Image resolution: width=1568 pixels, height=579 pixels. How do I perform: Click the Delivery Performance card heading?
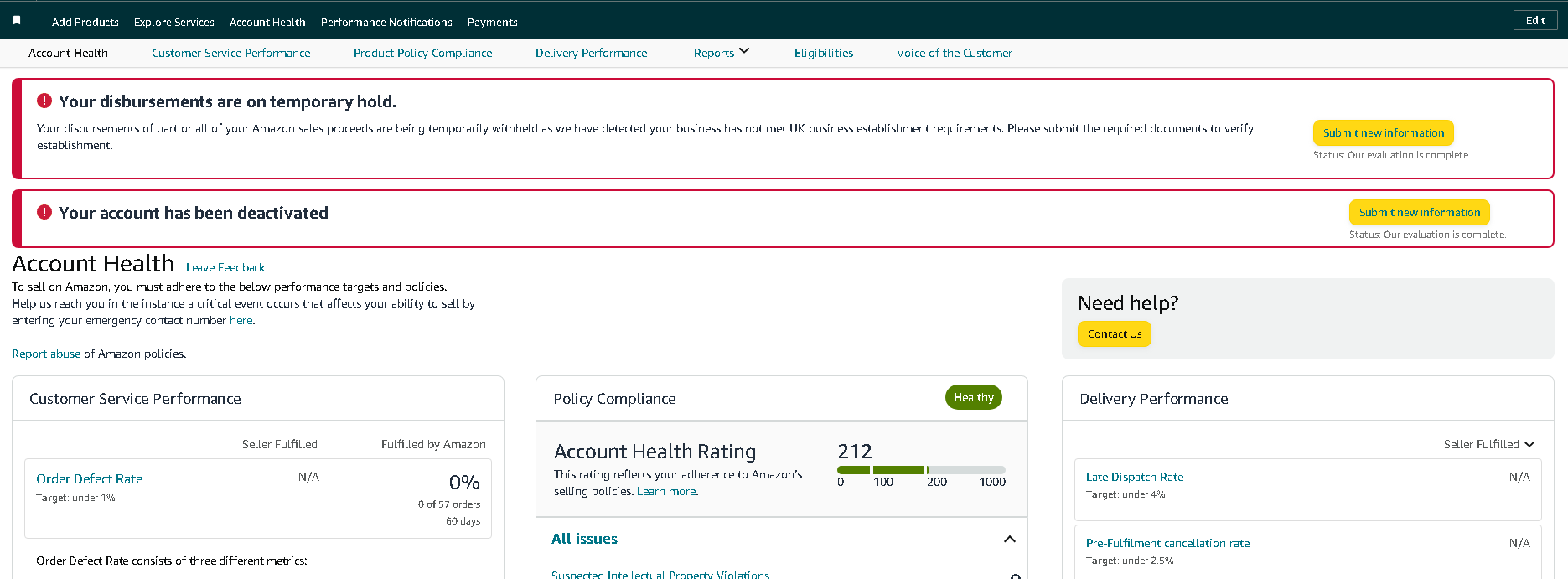(x=1154, y=399)
